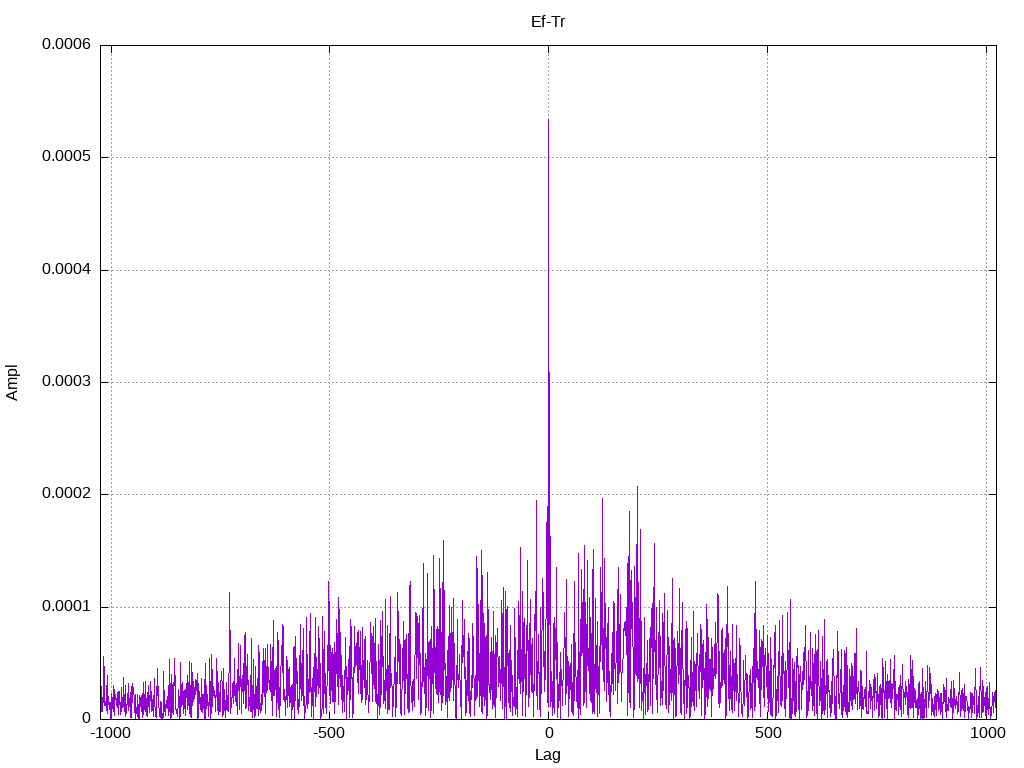This screenshot has height=768, width=1024.
Task: Click the x-axis tick label 1000
Action: (x=987, y=733)
